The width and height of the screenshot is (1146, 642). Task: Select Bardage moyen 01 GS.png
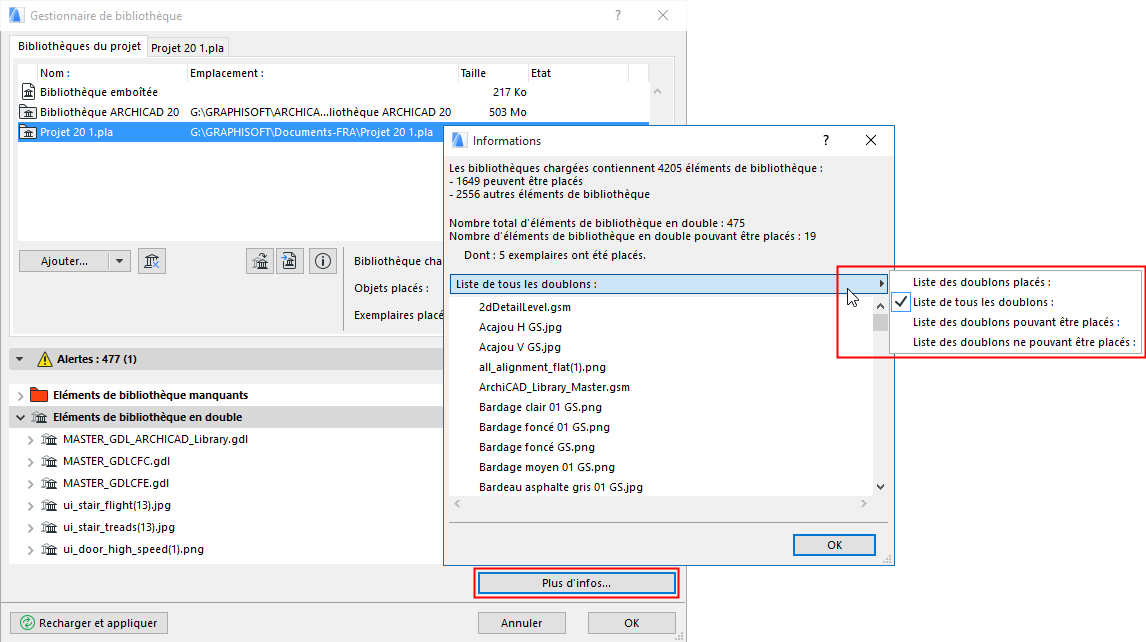click(x=547, y=467)
